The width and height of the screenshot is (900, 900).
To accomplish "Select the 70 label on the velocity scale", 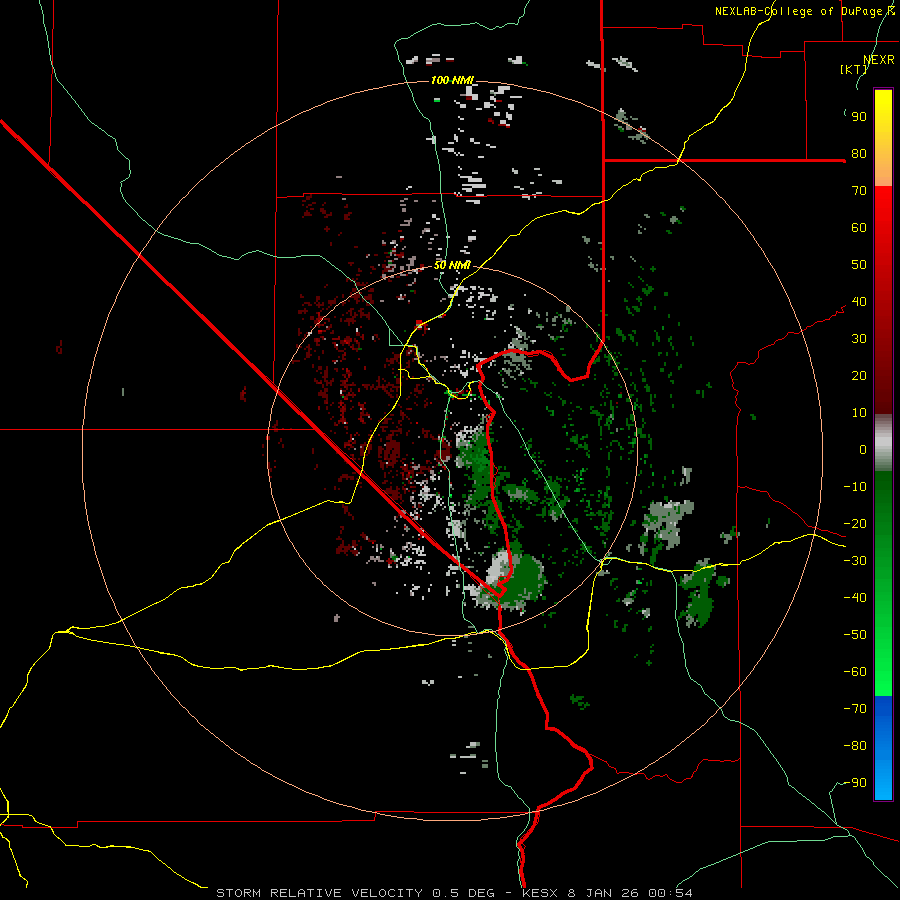I will coord(859,191).
